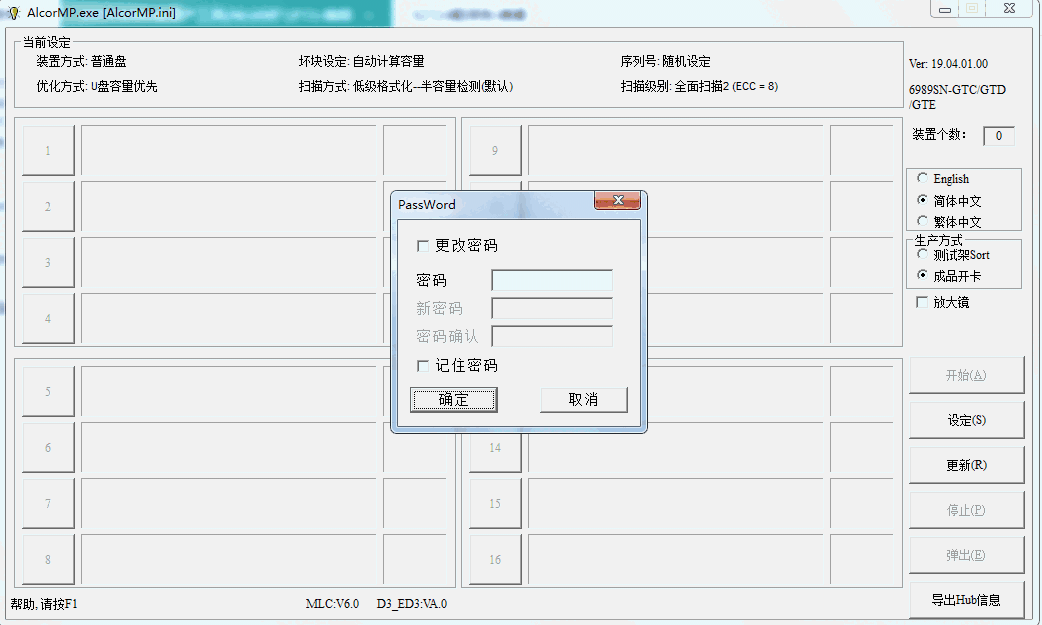The image size is (1042, 625).
Task: Confirm the password dialog with 确定
Action: [x=454, y=399]
